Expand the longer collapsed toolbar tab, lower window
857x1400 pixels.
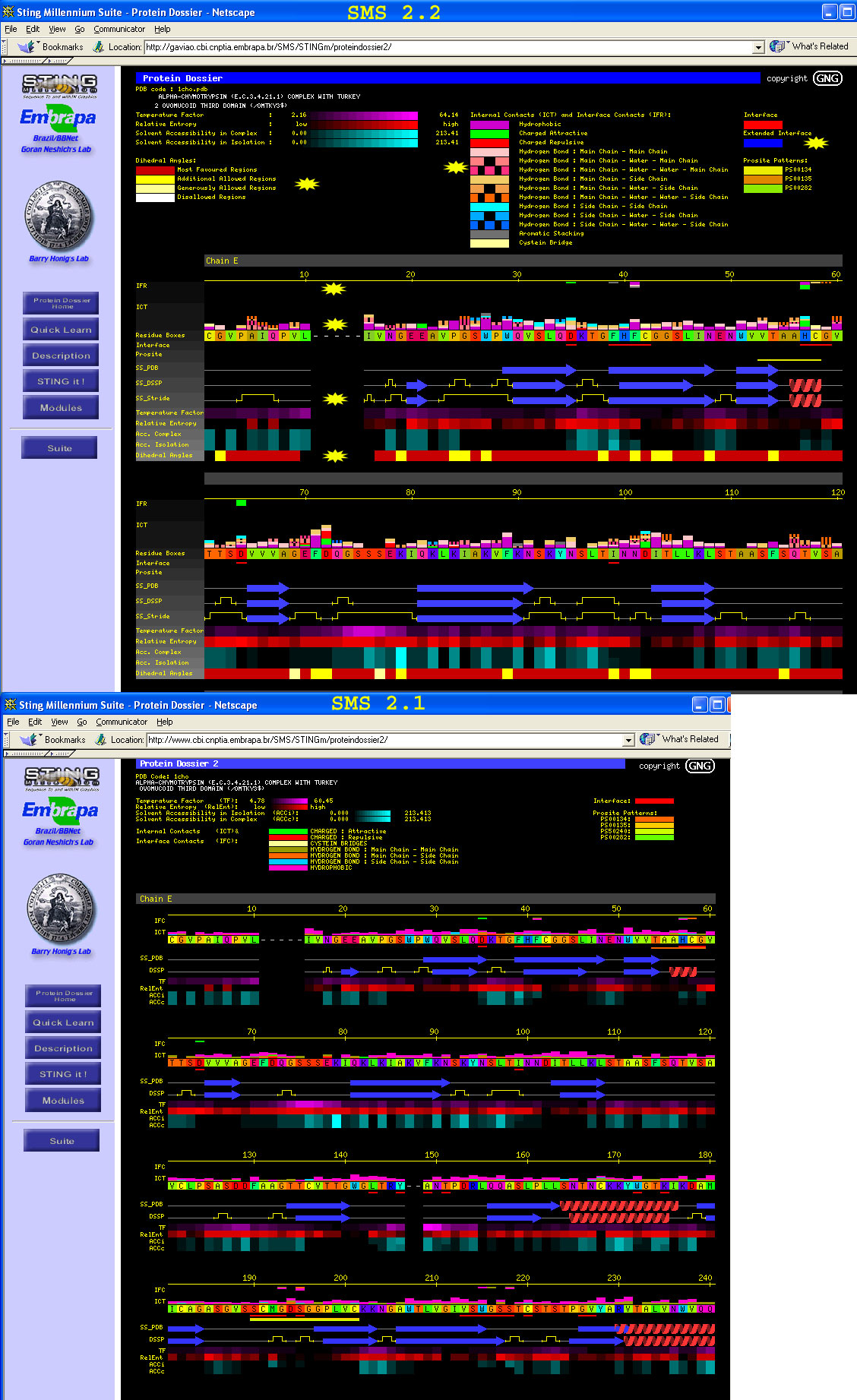26,754
